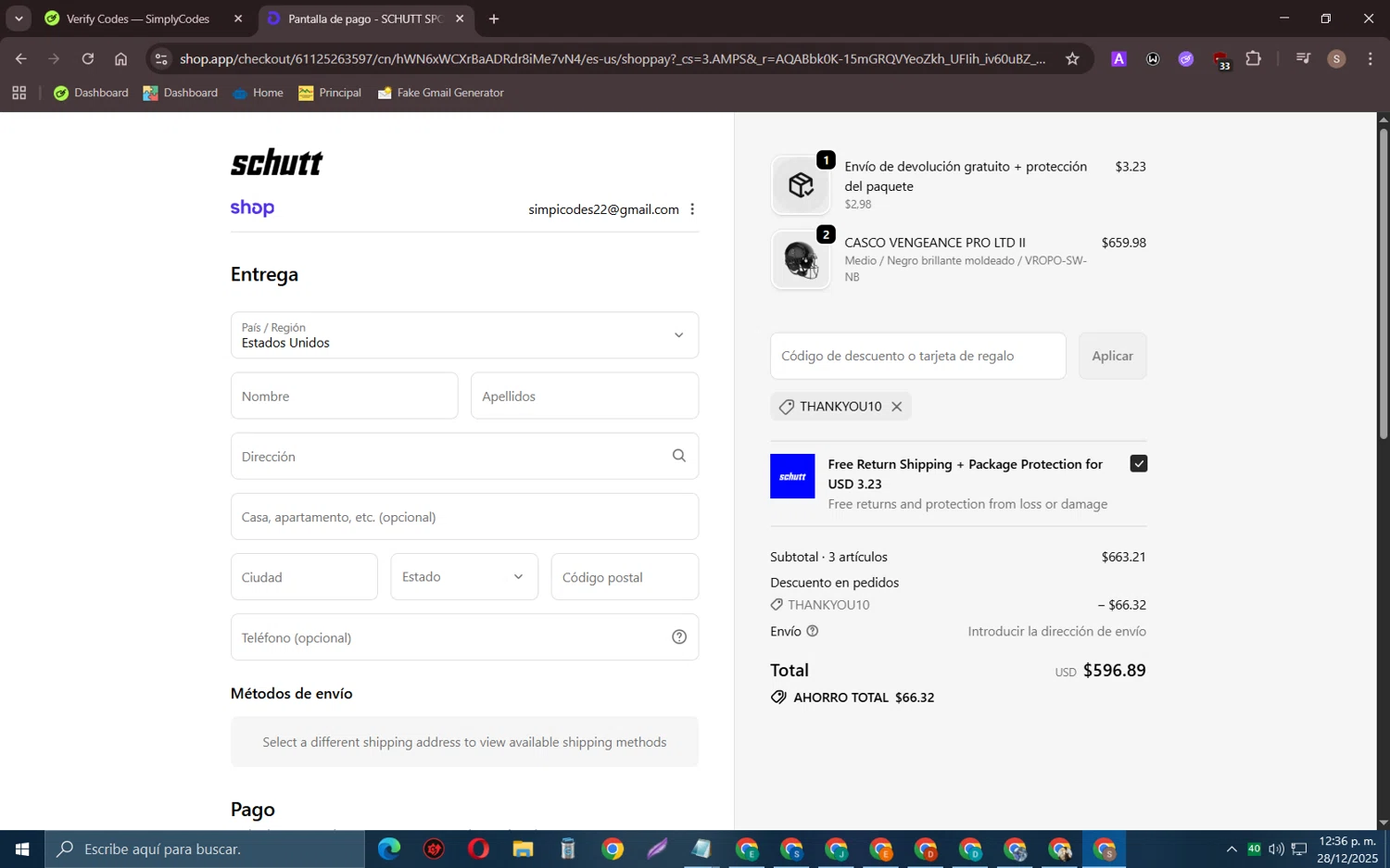The width and height of the screenshot is (1390, 868).
Task: Open the account options three-dot menu
Action: pos(692,209)
